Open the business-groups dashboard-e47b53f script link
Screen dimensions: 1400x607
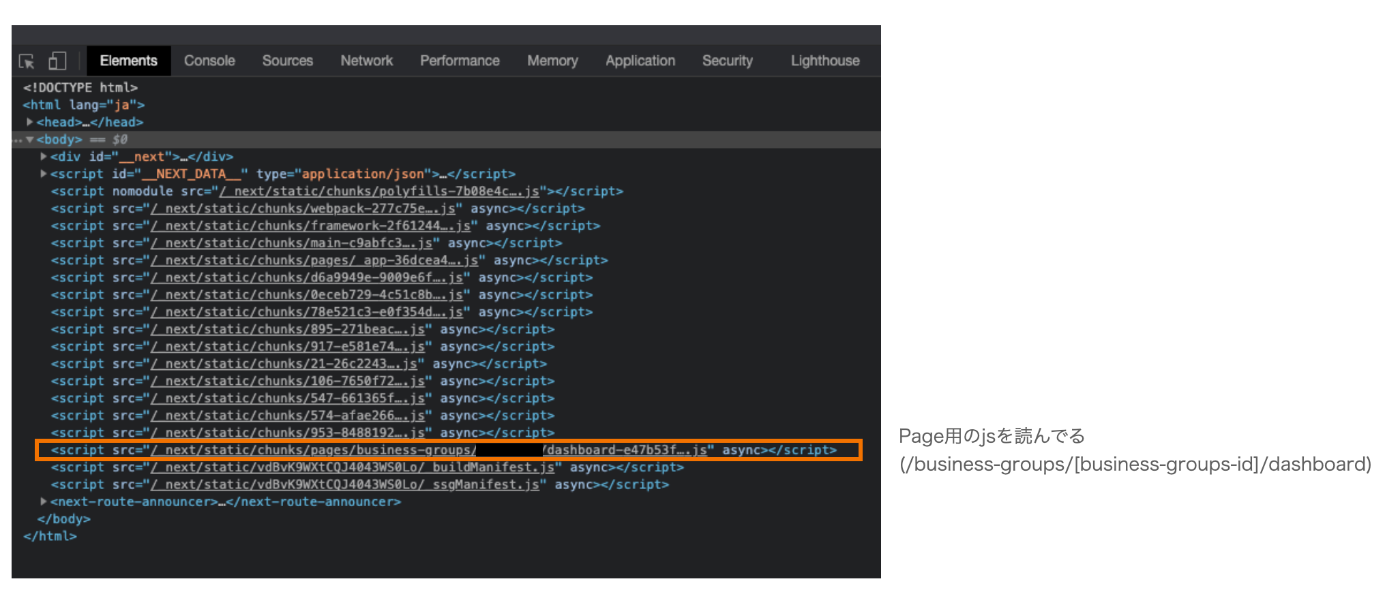coord(429,450)
